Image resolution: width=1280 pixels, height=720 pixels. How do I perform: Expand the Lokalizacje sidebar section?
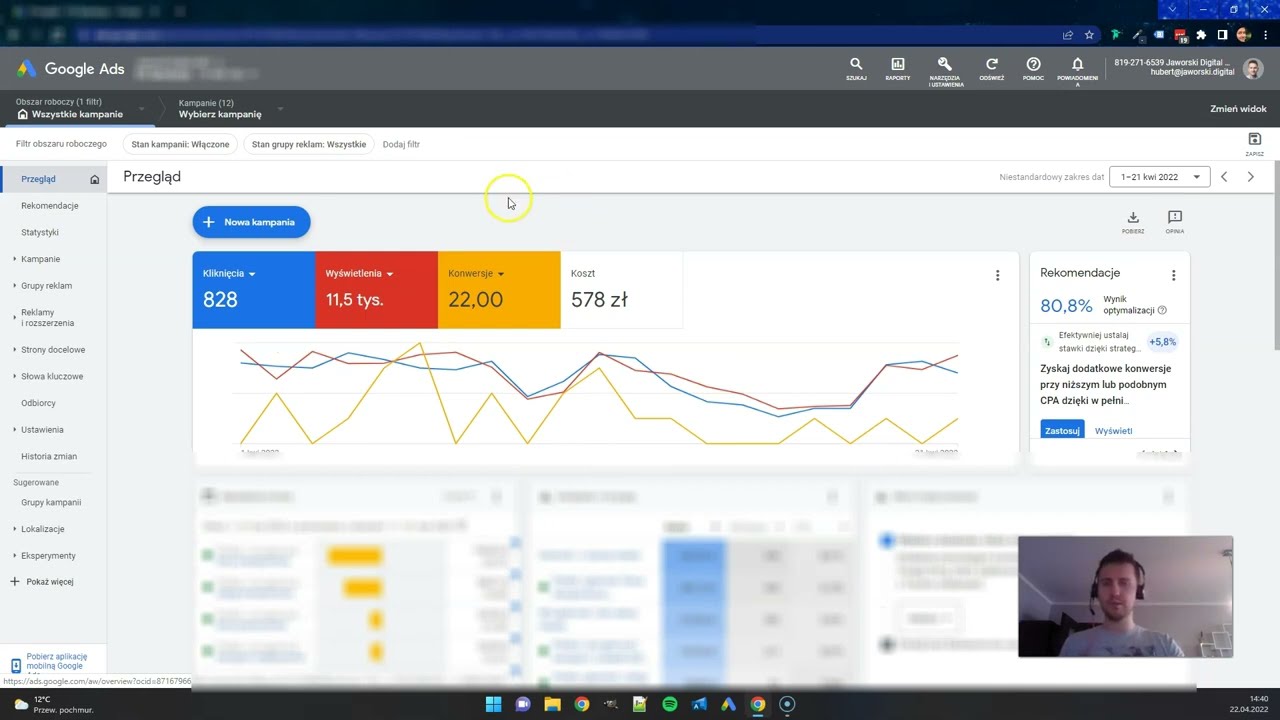tap(15, 529)
